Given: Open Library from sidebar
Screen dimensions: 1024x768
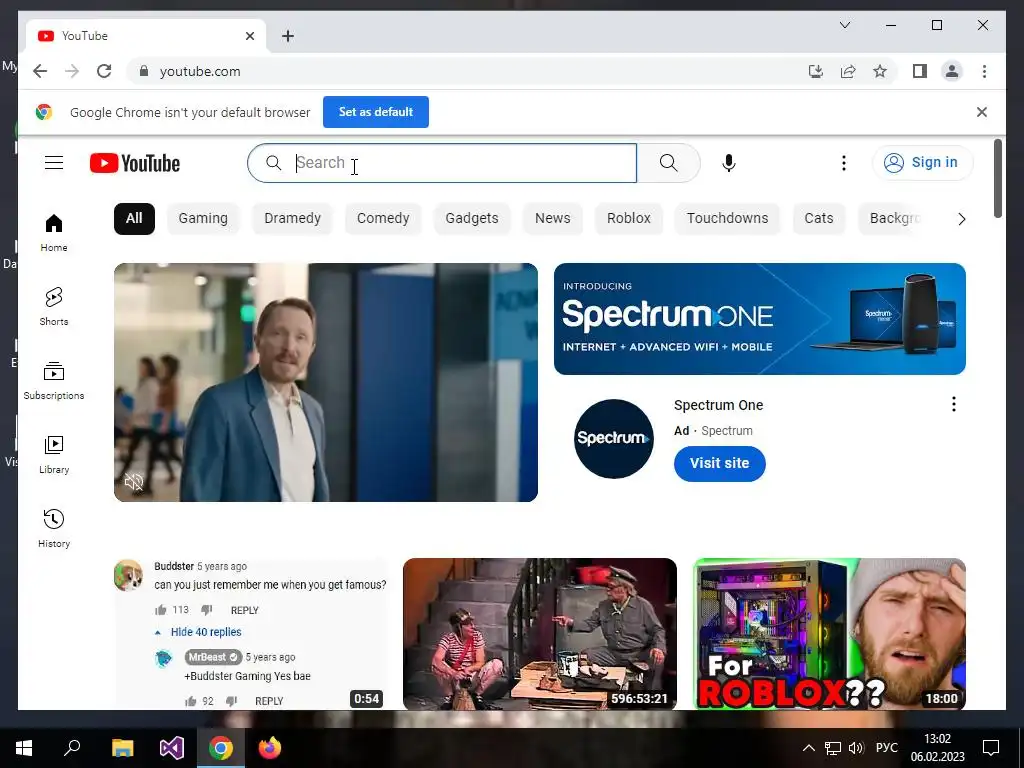Looking at the screenshot, I should tap(54, 455).
